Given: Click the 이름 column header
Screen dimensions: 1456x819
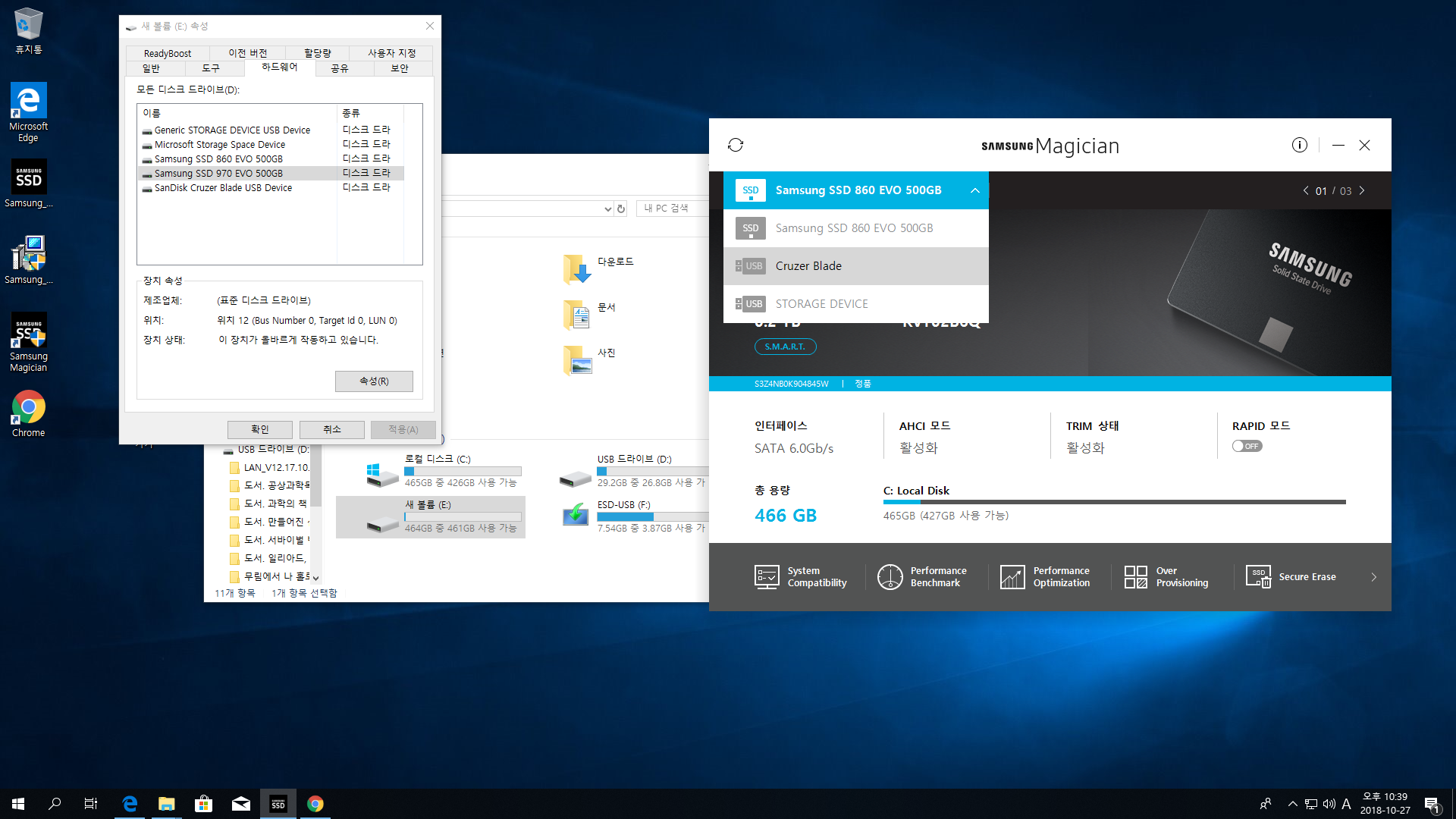Looking at the screenshot, I should click(237, 113).
